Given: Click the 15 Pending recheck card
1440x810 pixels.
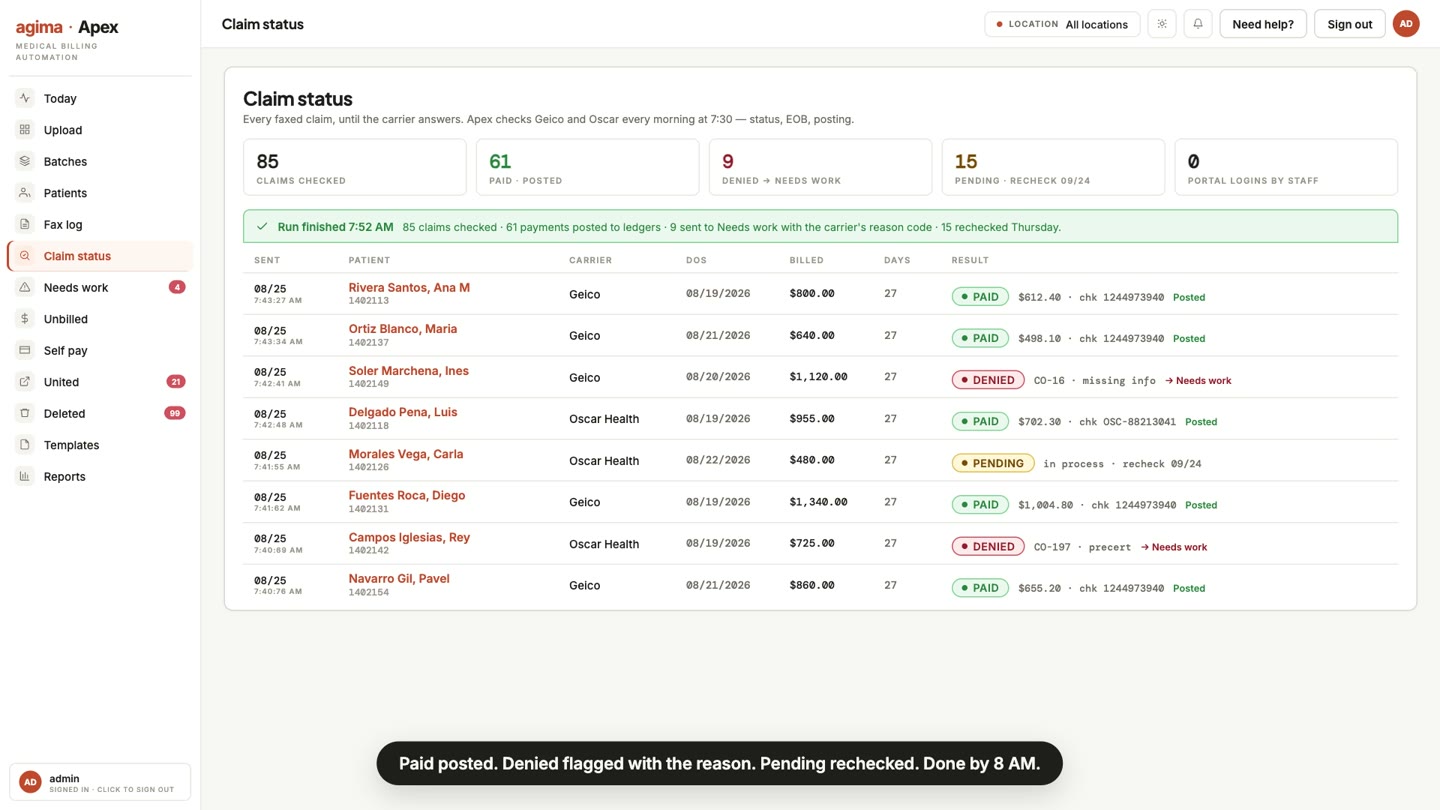Looking at the screenshot, I should pos(1053,167).
